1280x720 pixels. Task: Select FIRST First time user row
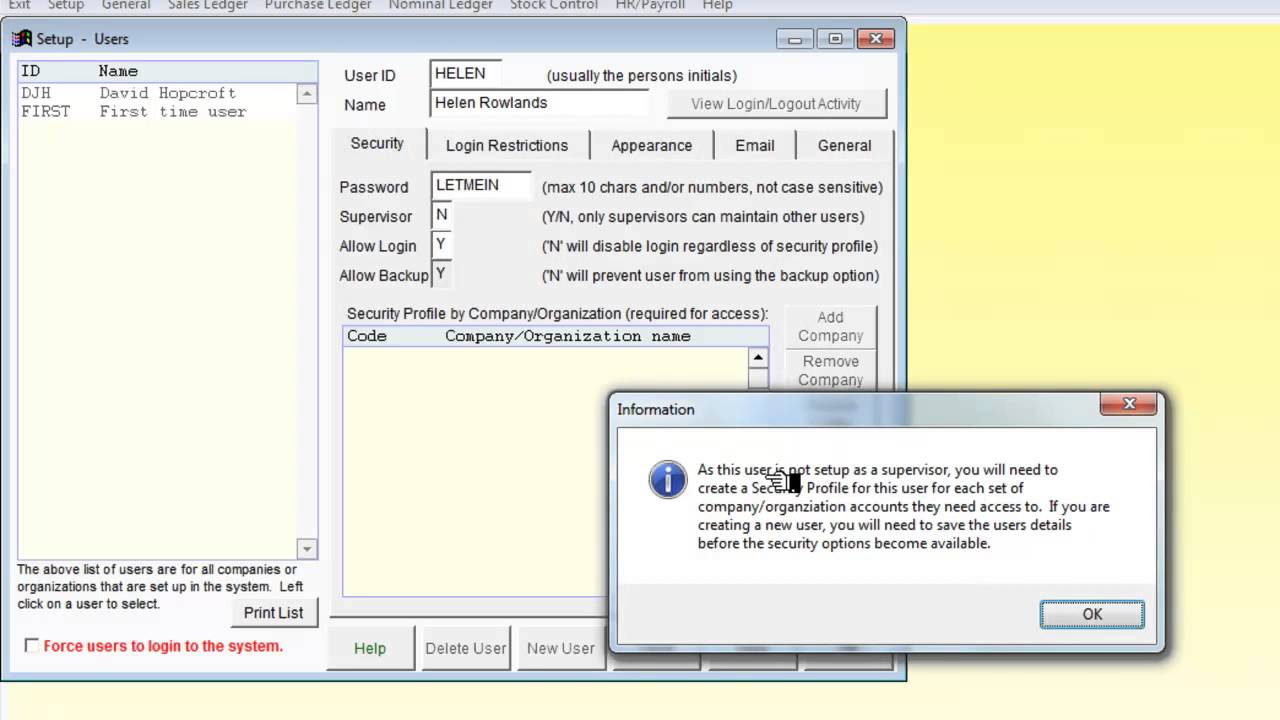(158, 112)
